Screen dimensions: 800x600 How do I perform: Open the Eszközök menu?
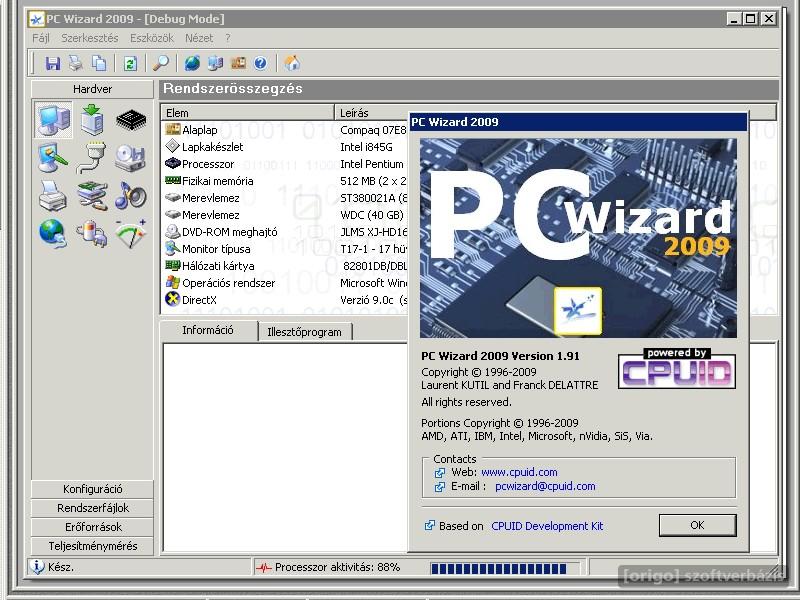152,38
